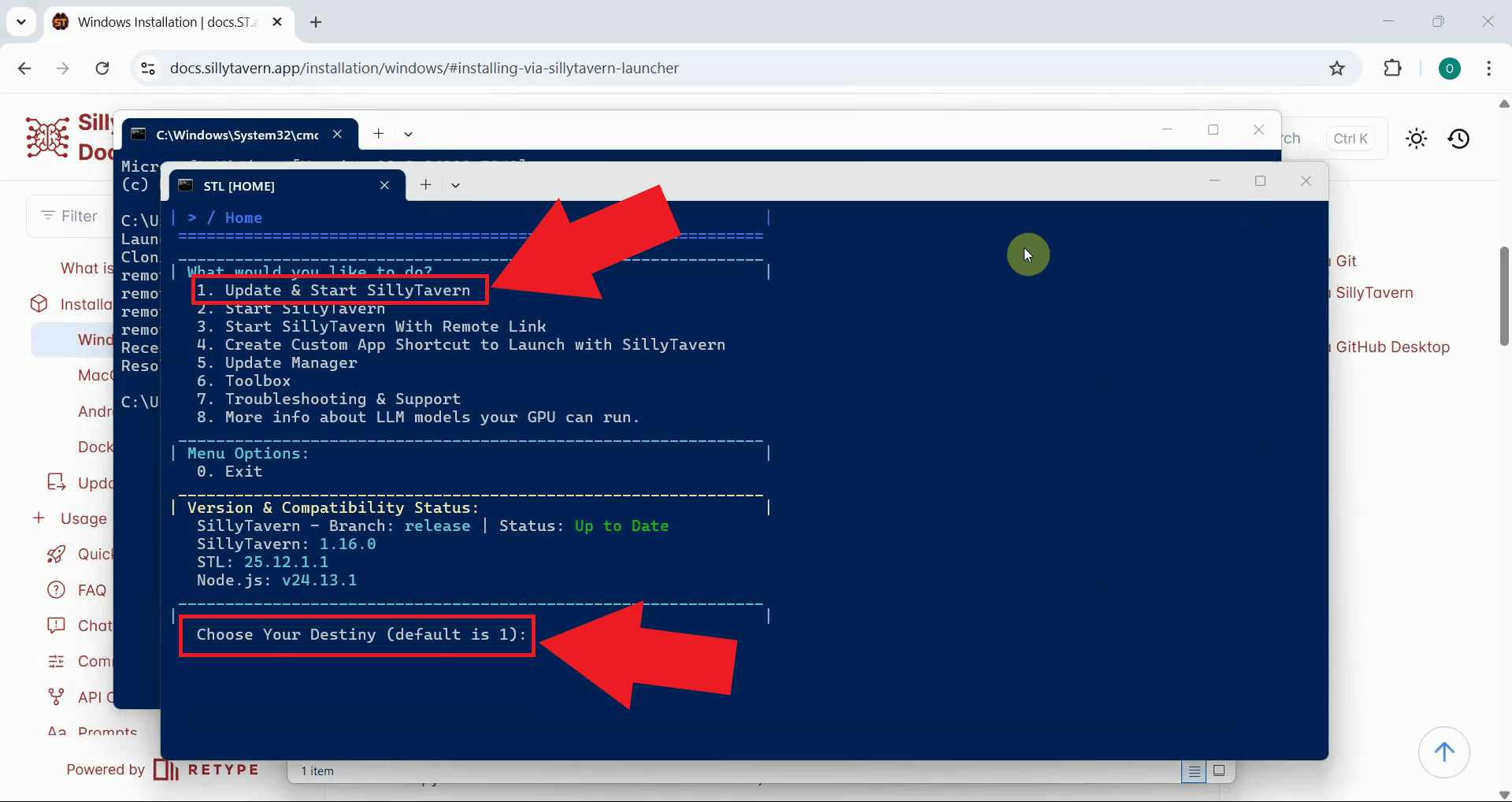Open the browser extensions puzzle icon
Screen dimensions: 1512x802
[1392, 69]
